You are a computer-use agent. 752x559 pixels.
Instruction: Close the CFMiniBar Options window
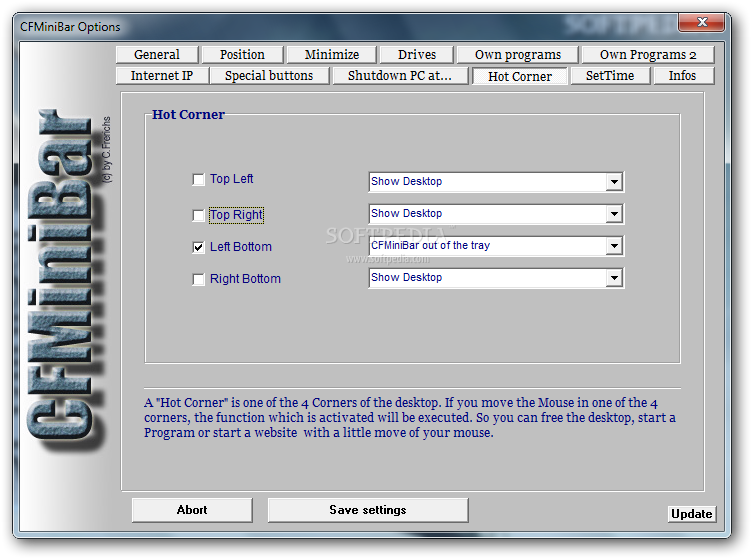[x=701, y=22]
